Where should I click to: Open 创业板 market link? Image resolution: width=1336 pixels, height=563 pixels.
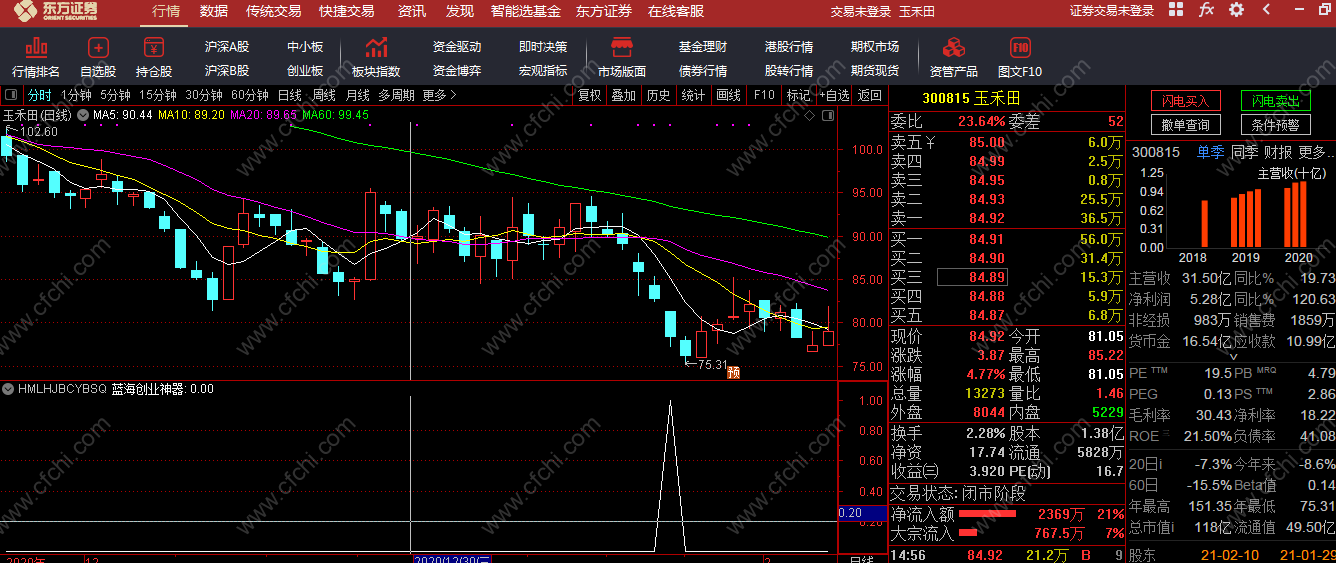coord(305,71)
